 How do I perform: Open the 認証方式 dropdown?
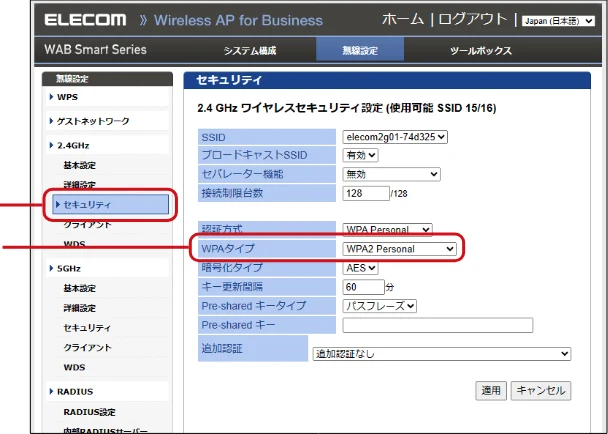point(387,230)
